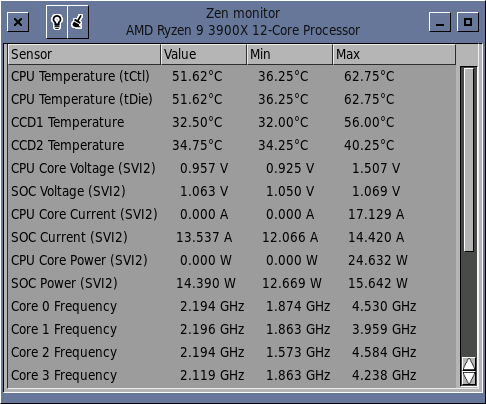The height and width of the screenshot is (404, 486).
Task: Select the CPU Temperature (tCtl) row
Action: pyautogui.click(x=232, y=76)
